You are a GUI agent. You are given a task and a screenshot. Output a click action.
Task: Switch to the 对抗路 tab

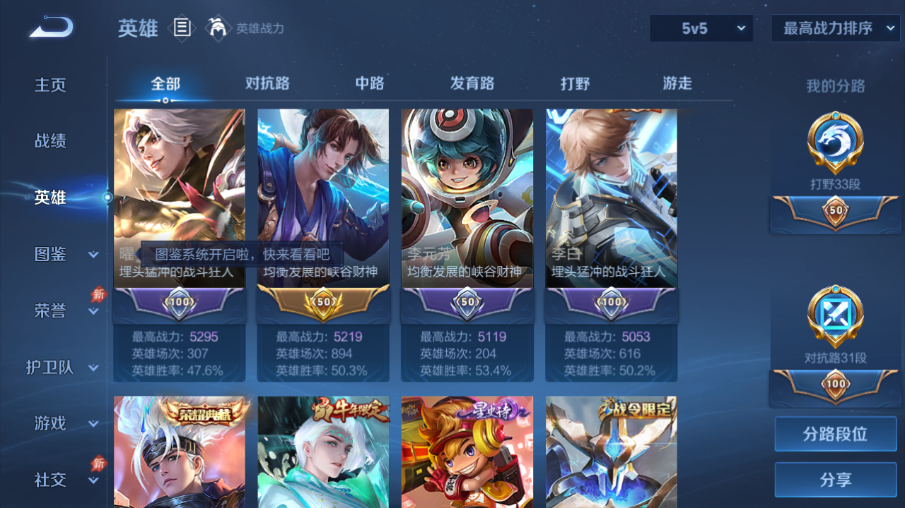coord(267,83)
